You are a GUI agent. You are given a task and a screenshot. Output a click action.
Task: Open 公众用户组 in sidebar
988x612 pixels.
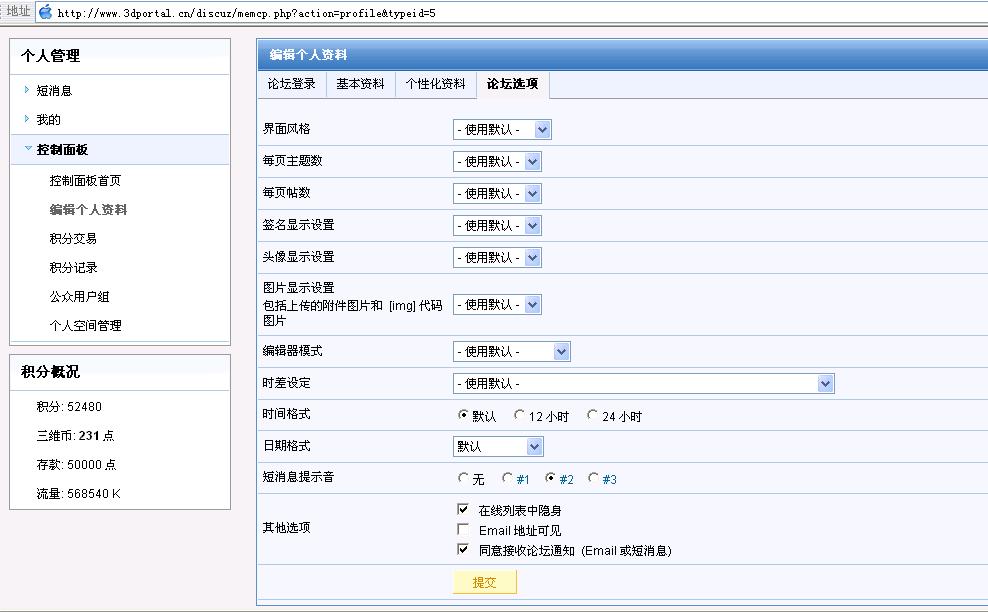tap(79, 297)
